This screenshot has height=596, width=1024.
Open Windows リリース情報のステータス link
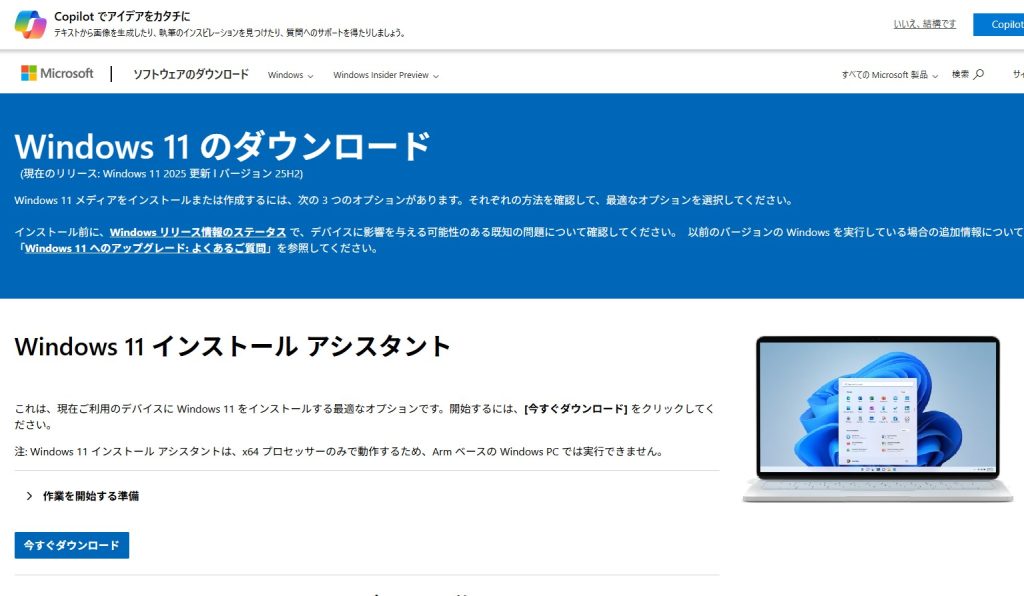click(x=198, y=232)
